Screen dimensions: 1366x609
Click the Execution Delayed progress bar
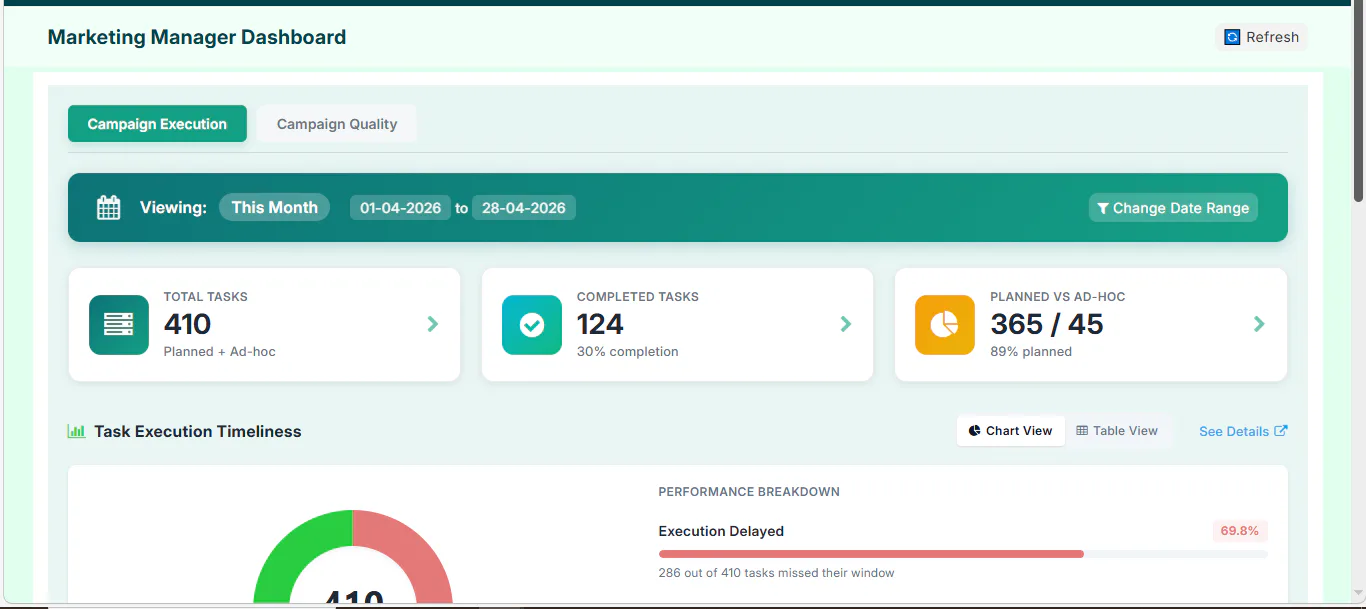tap(963, 554)
